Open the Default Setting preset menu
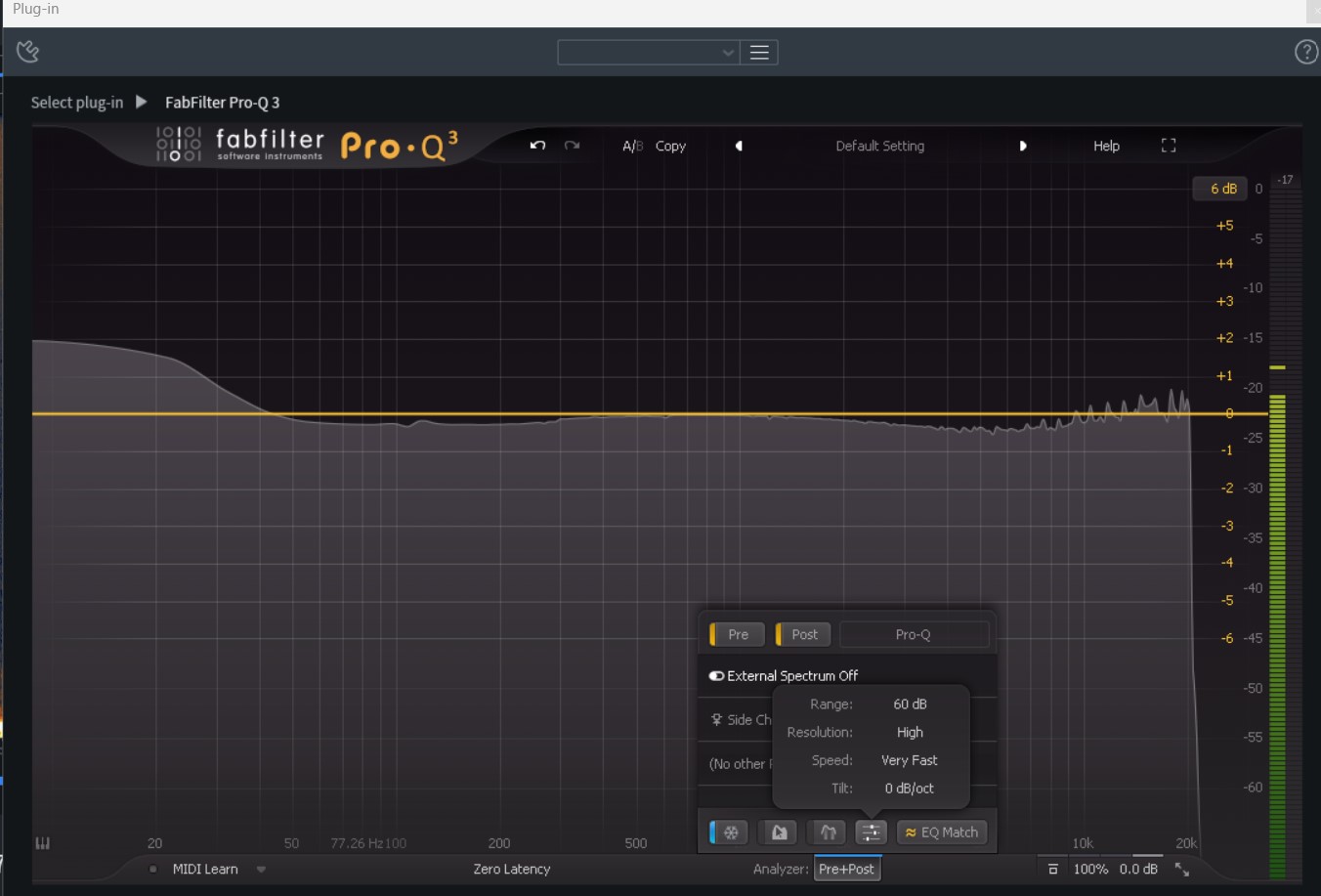The image size is (1321, 896). pyautogui.click(x=880, y=146)
